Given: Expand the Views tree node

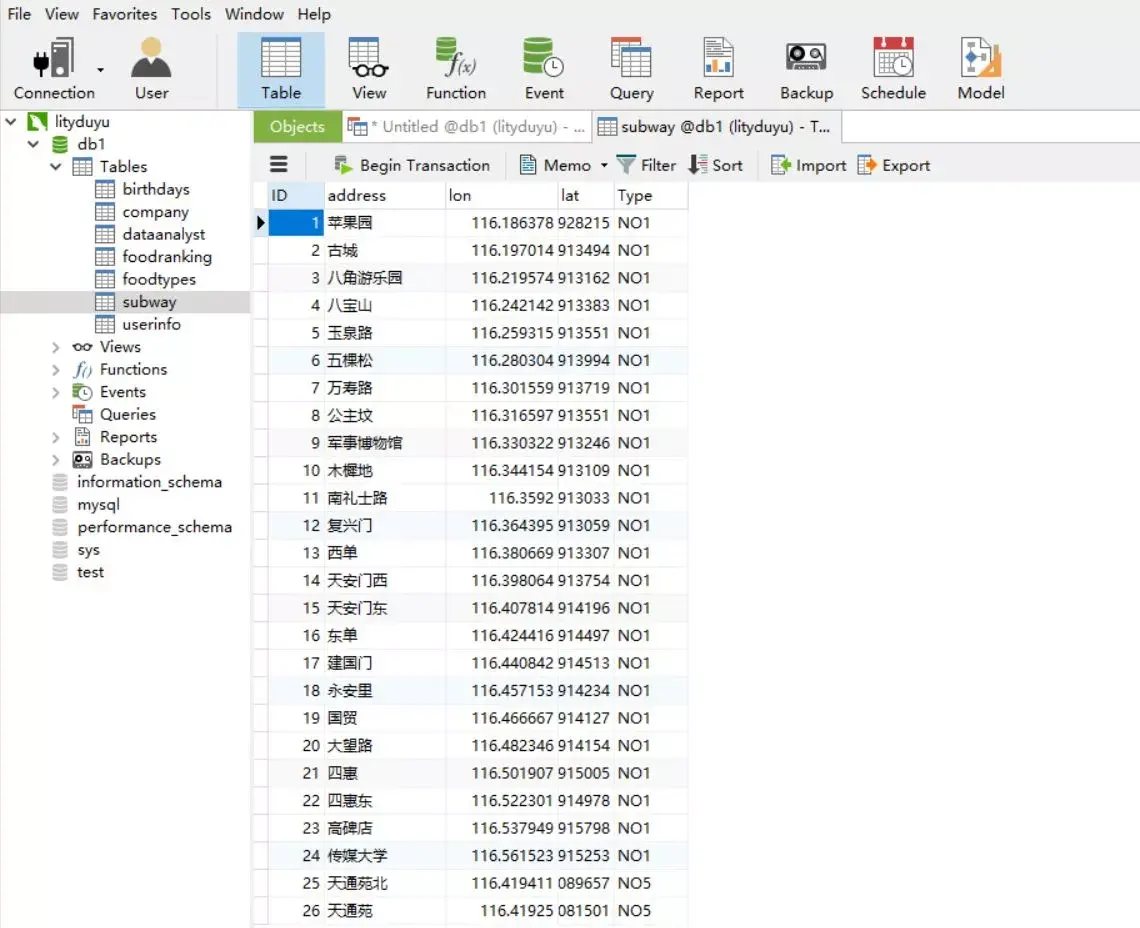Looking at the screenshot, I should [56, 347].
